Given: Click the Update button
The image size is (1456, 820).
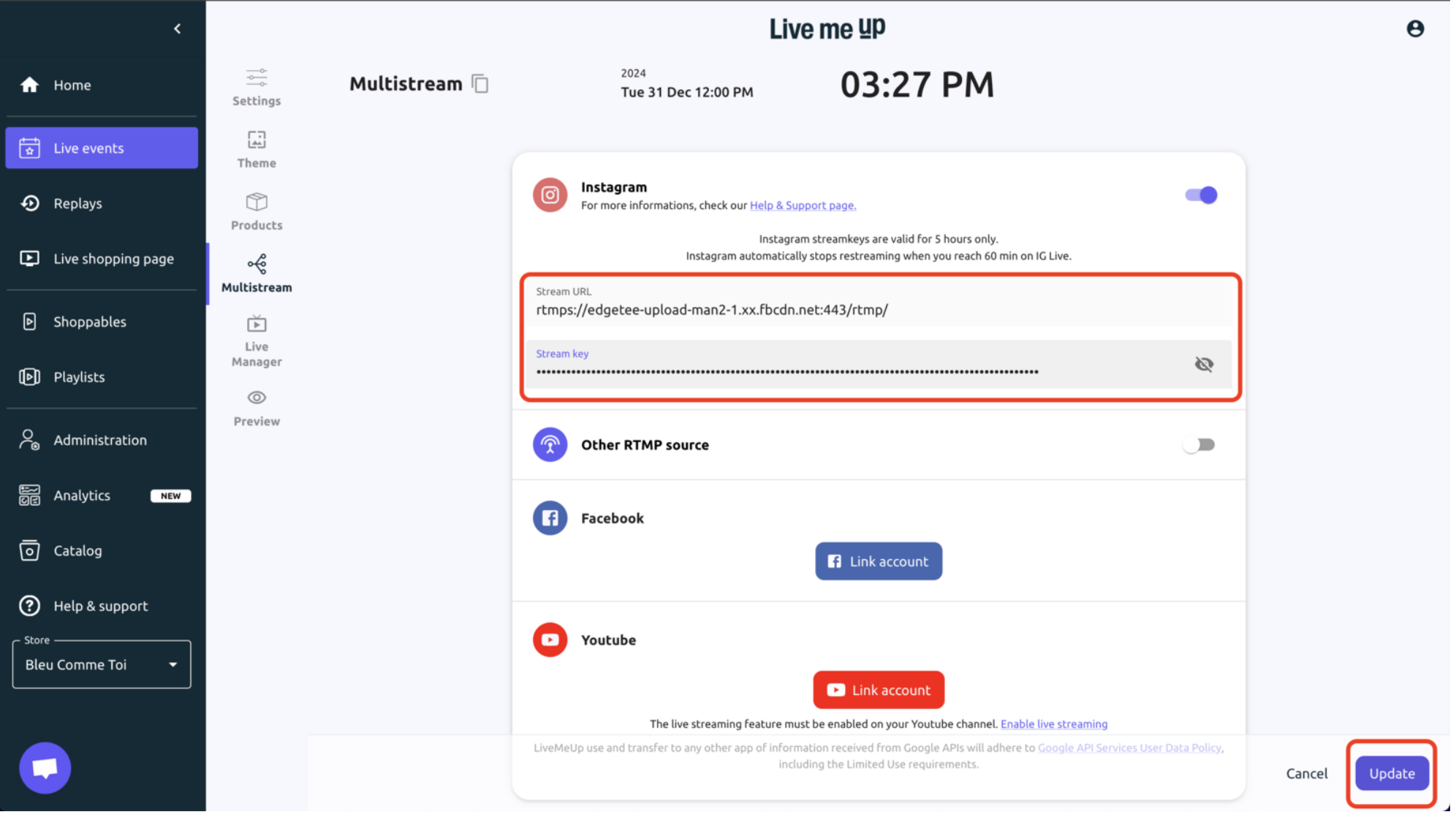Looking at the screenshot, I should point(1391,773).
